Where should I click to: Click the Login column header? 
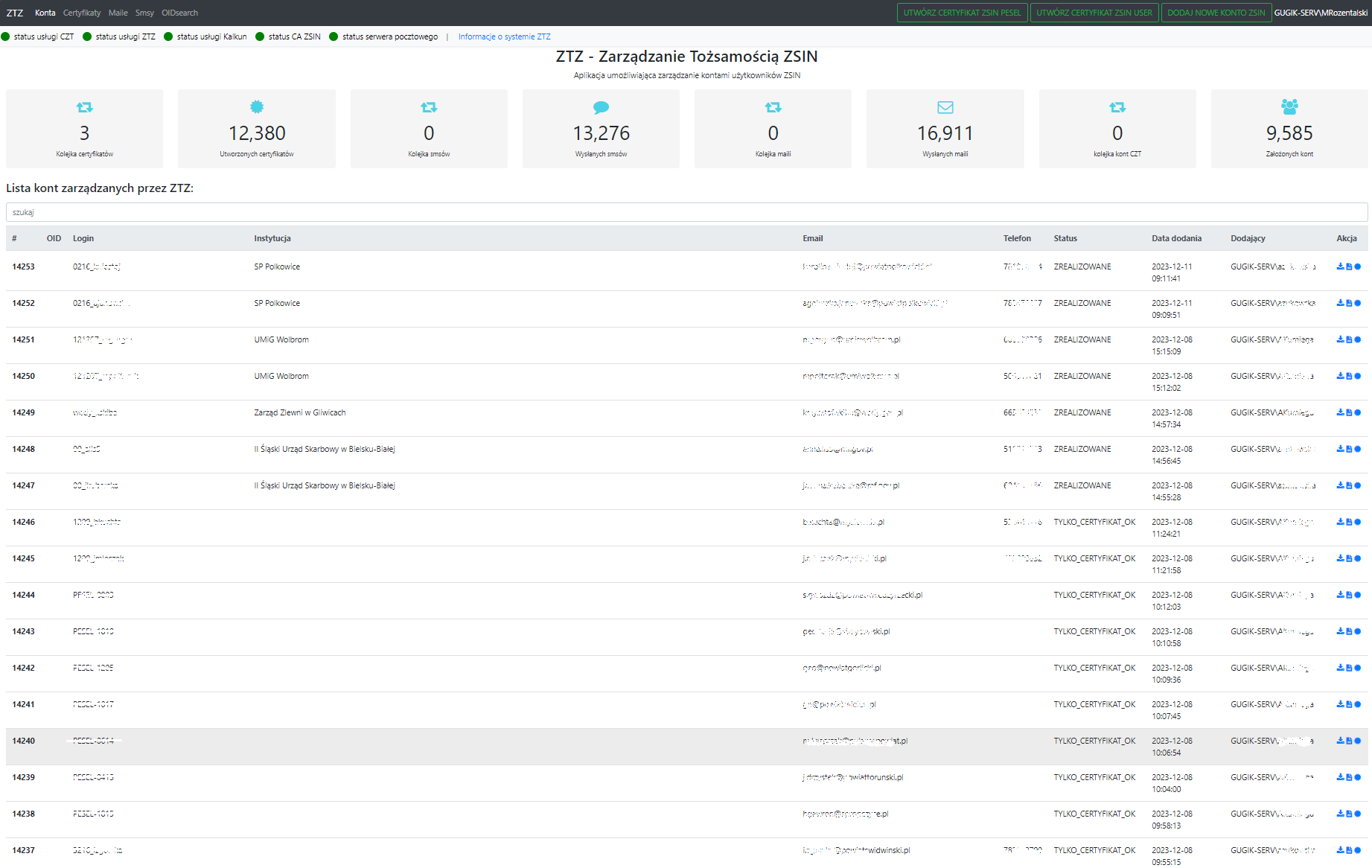[83, 238]
